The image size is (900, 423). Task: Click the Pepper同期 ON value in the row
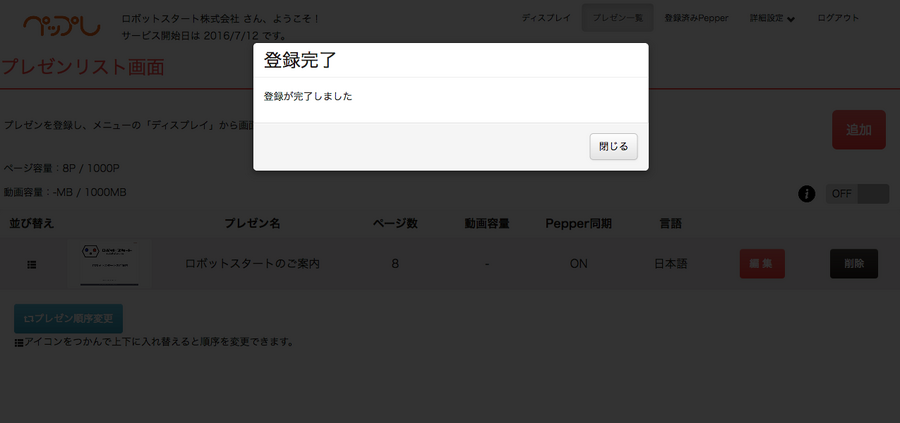tap(578, 264)
